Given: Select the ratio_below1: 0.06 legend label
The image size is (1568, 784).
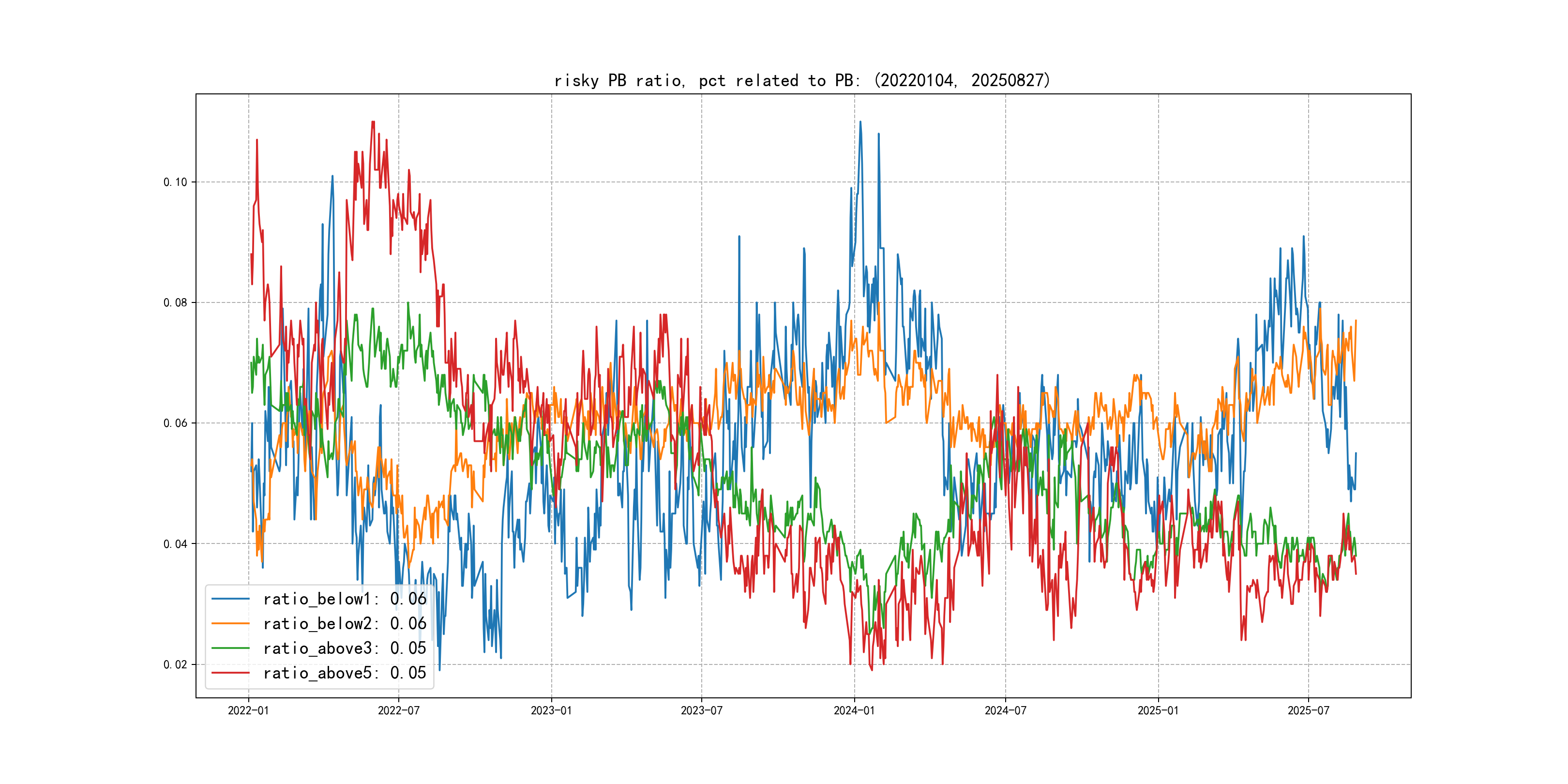Looking at the screenshot, I should (345, 599).
